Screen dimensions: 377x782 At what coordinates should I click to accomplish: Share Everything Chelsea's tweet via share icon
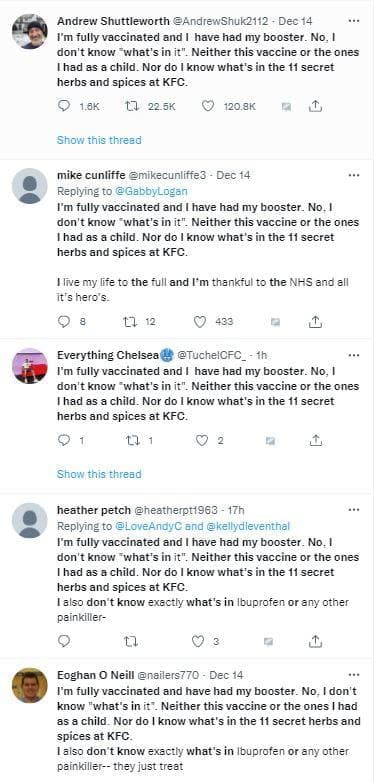315,440
